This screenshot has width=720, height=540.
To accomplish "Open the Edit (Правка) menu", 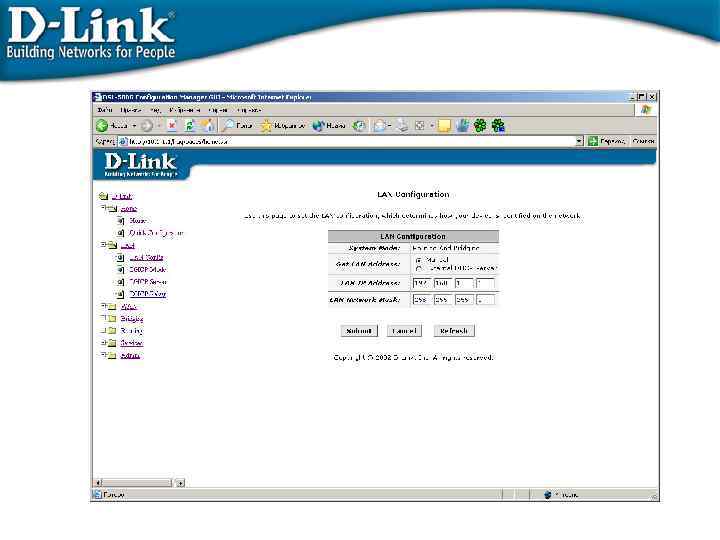I will coord(131,110).
